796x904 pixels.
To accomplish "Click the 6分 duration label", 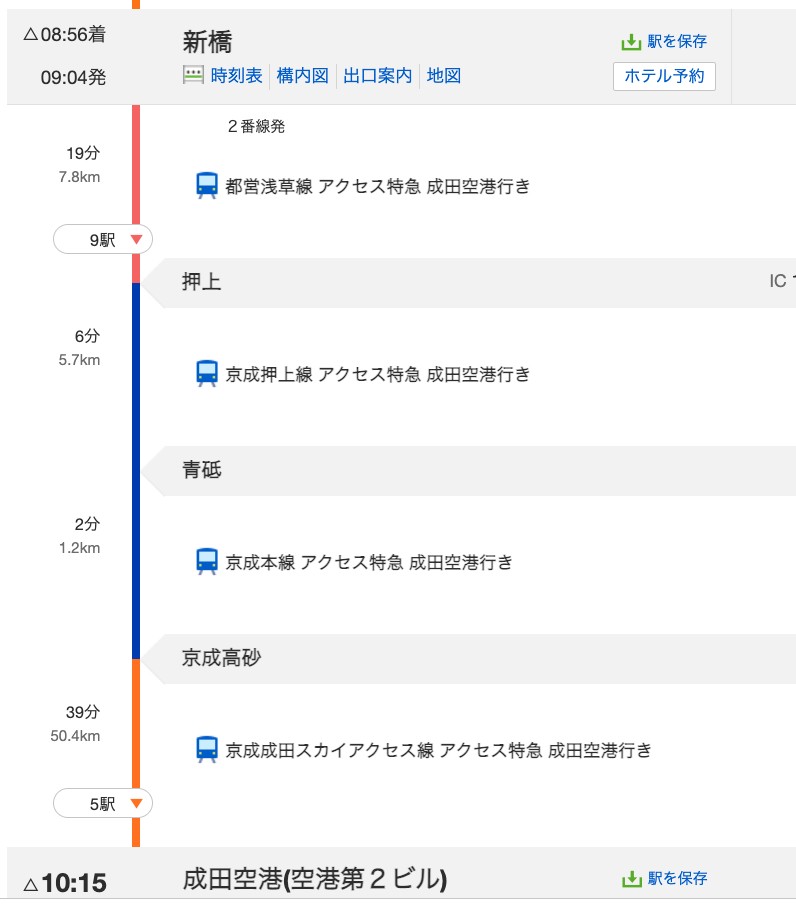I will click(x=88, y=336).
